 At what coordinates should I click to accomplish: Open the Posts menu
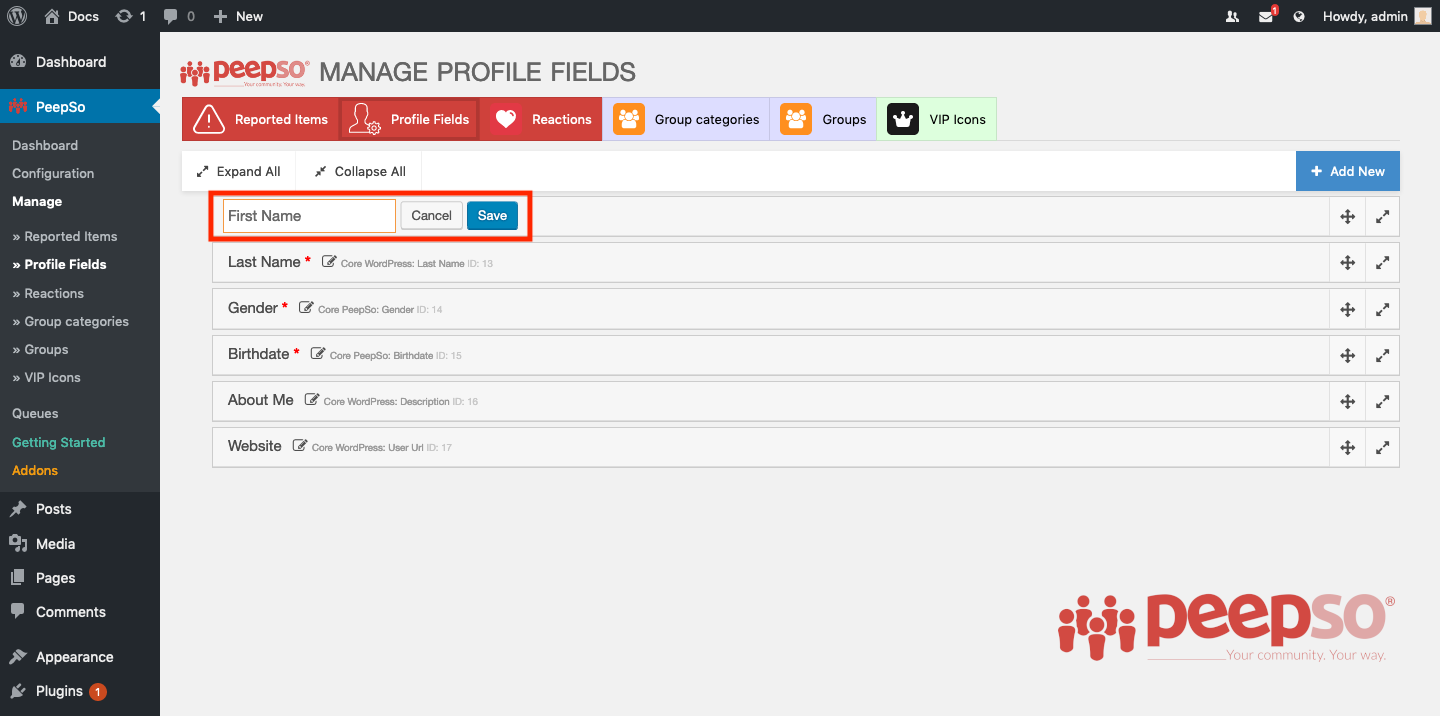point(80,509)
